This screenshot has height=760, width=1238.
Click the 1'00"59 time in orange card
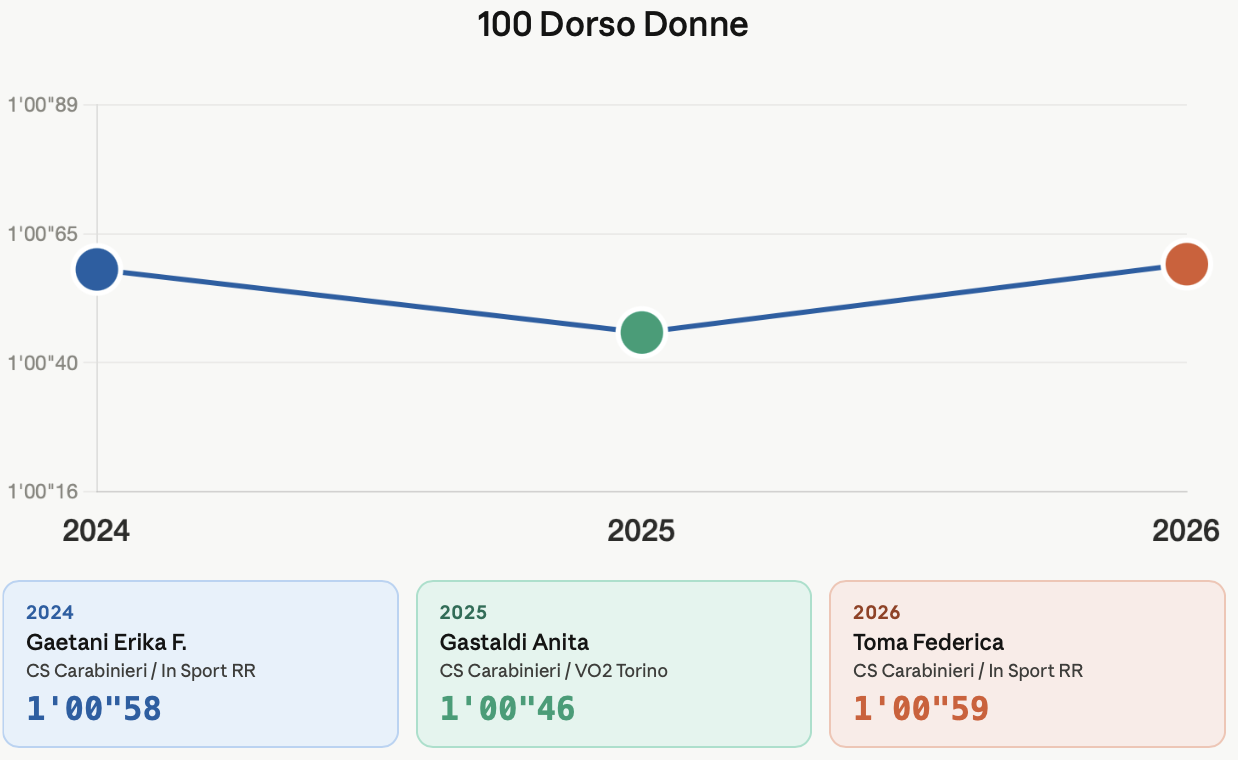[x=921, y=708]
